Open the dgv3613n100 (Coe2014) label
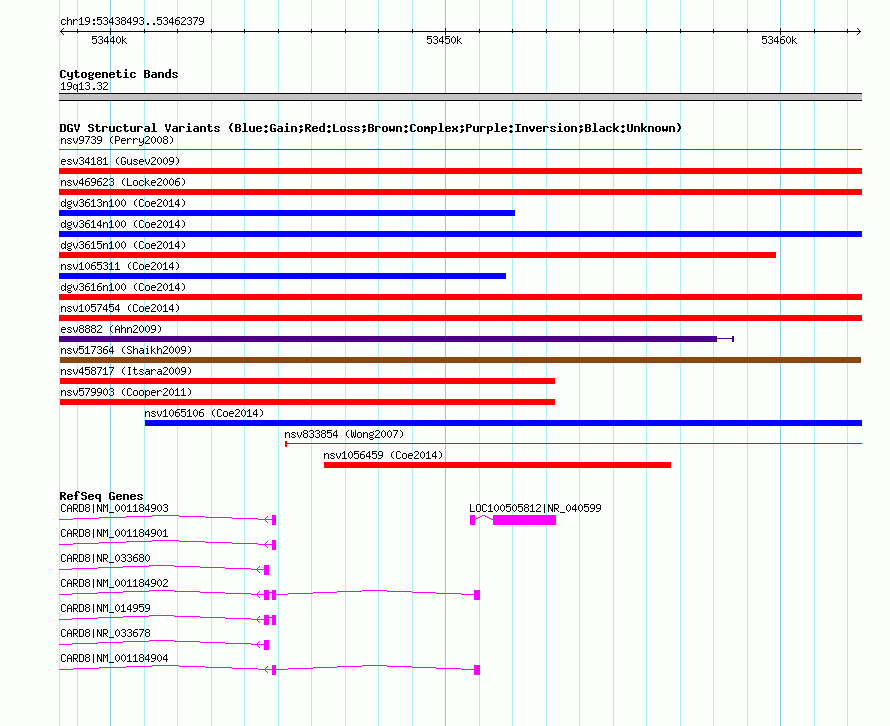The image size is (890, 726). (123, 203)
